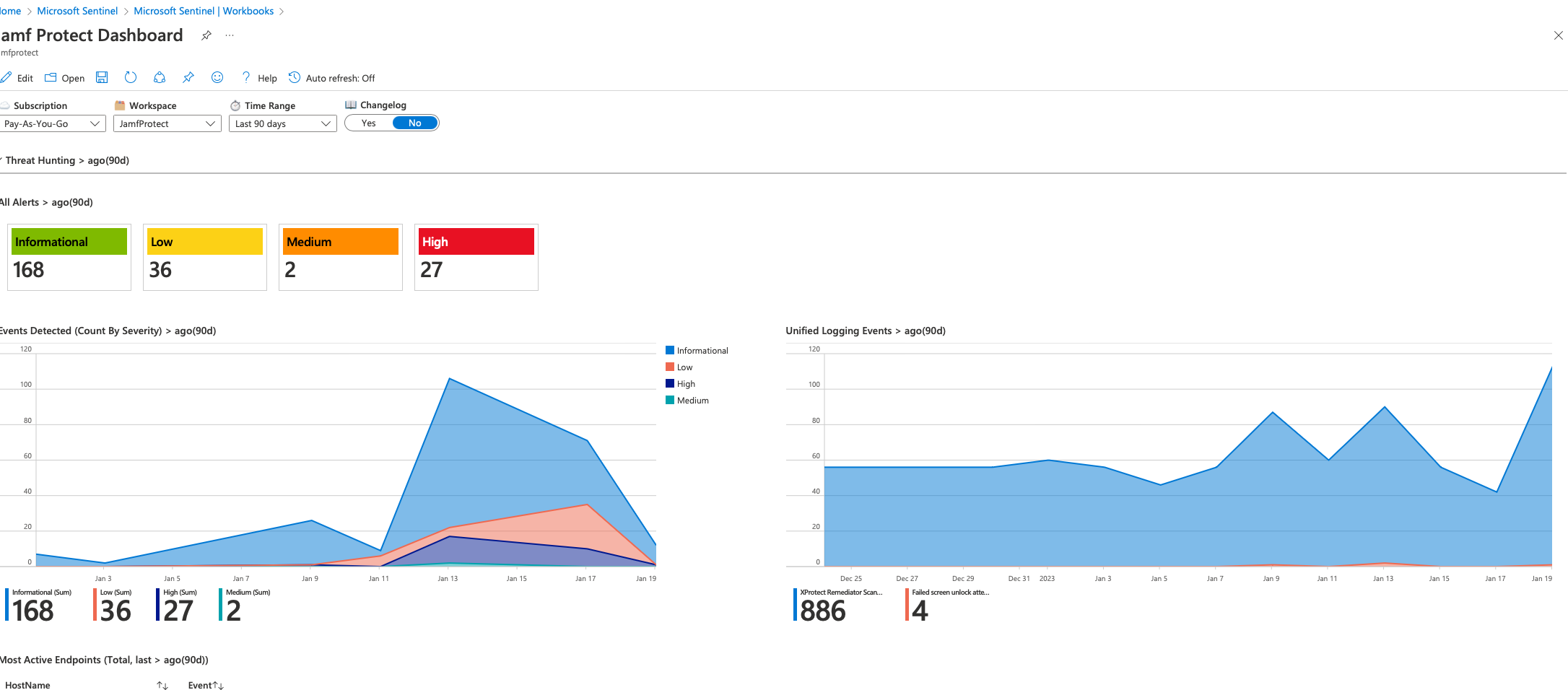Sort the table by Event column arrows
Viewport: 1568px width, 690px height.
pos(218,686)
